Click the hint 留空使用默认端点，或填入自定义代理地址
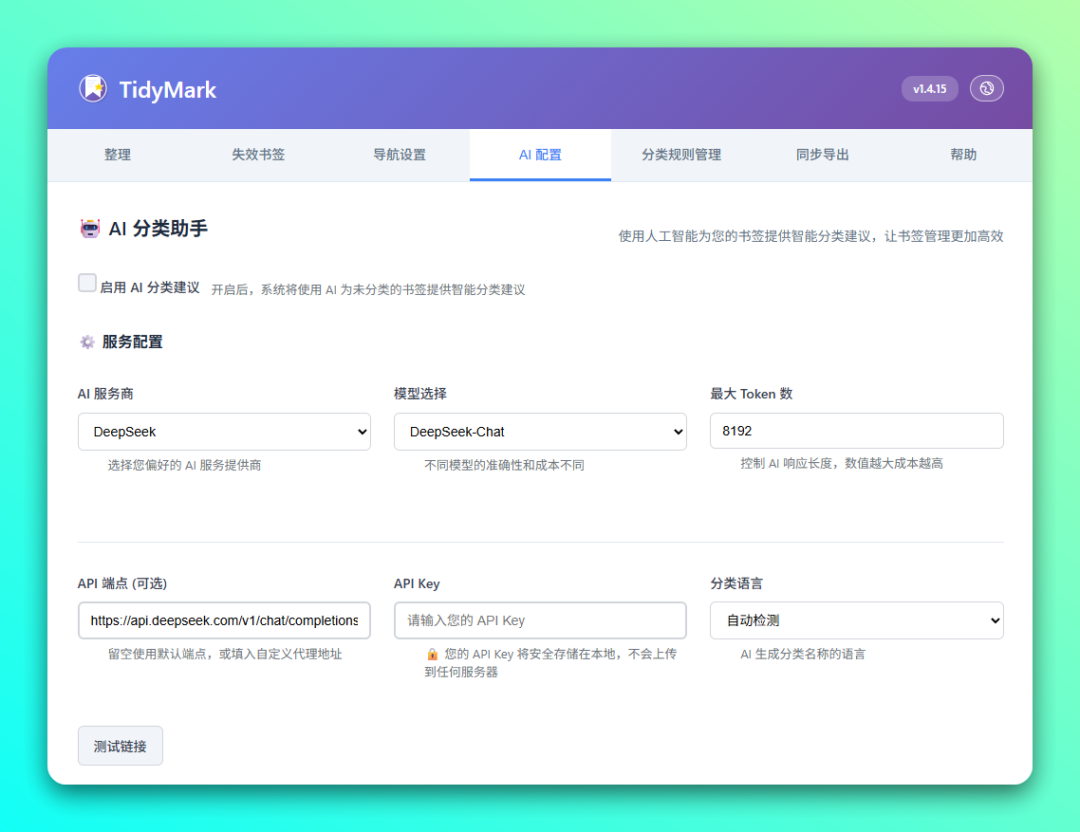 coord(225,654)
